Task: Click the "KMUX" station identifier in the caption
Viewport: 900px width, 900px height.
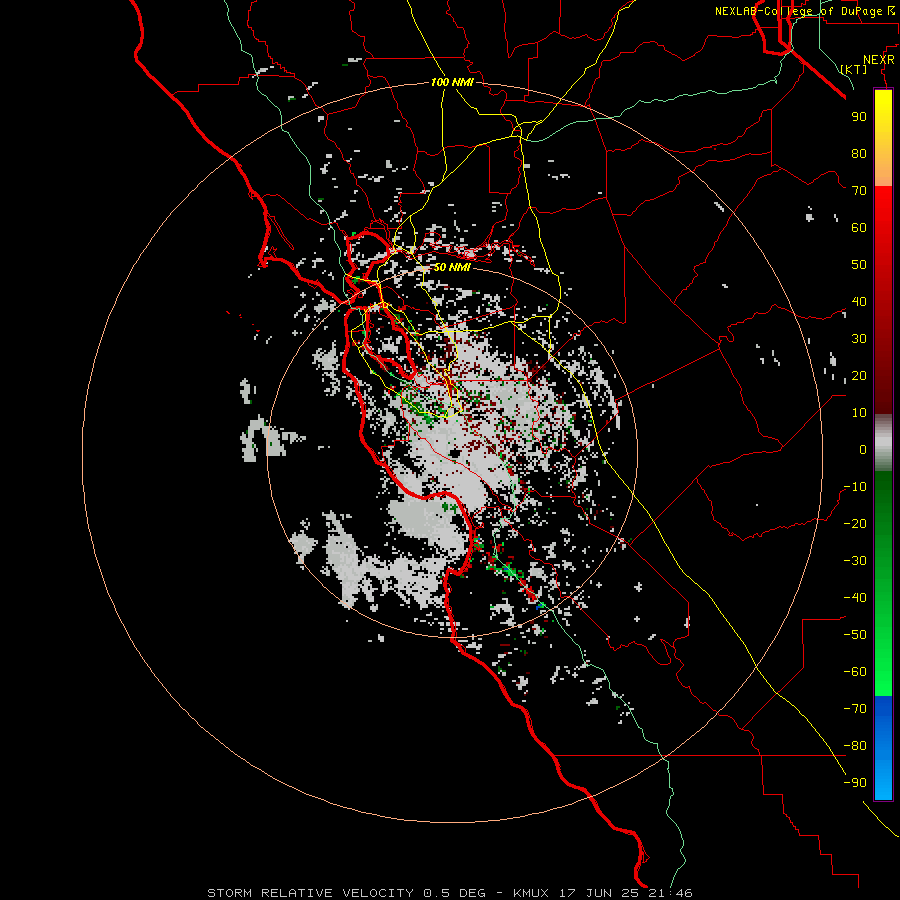Action: (531, 893)
